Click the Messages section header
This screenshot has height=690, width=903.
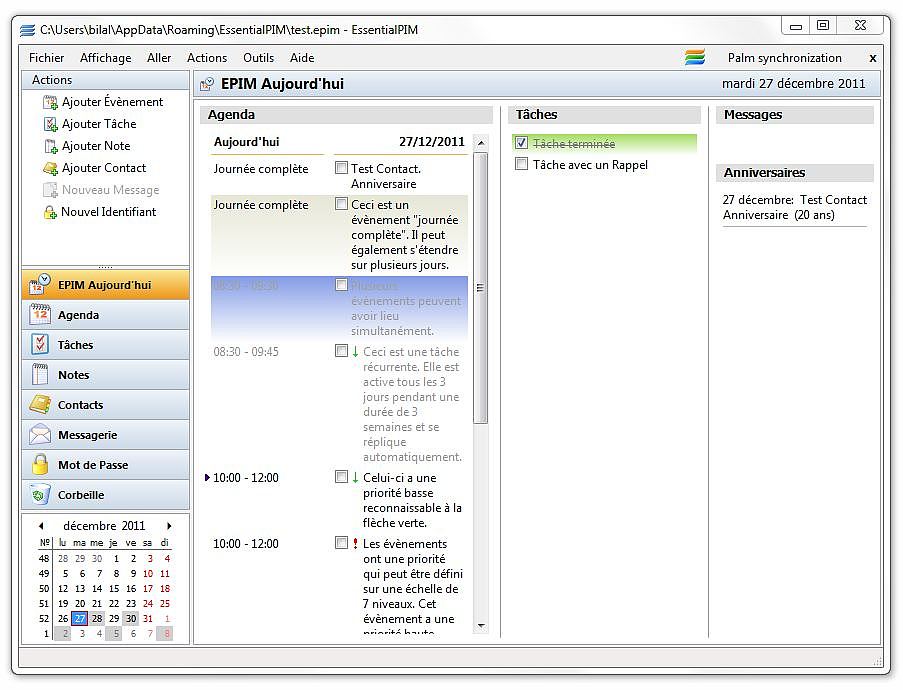(795, 115)
